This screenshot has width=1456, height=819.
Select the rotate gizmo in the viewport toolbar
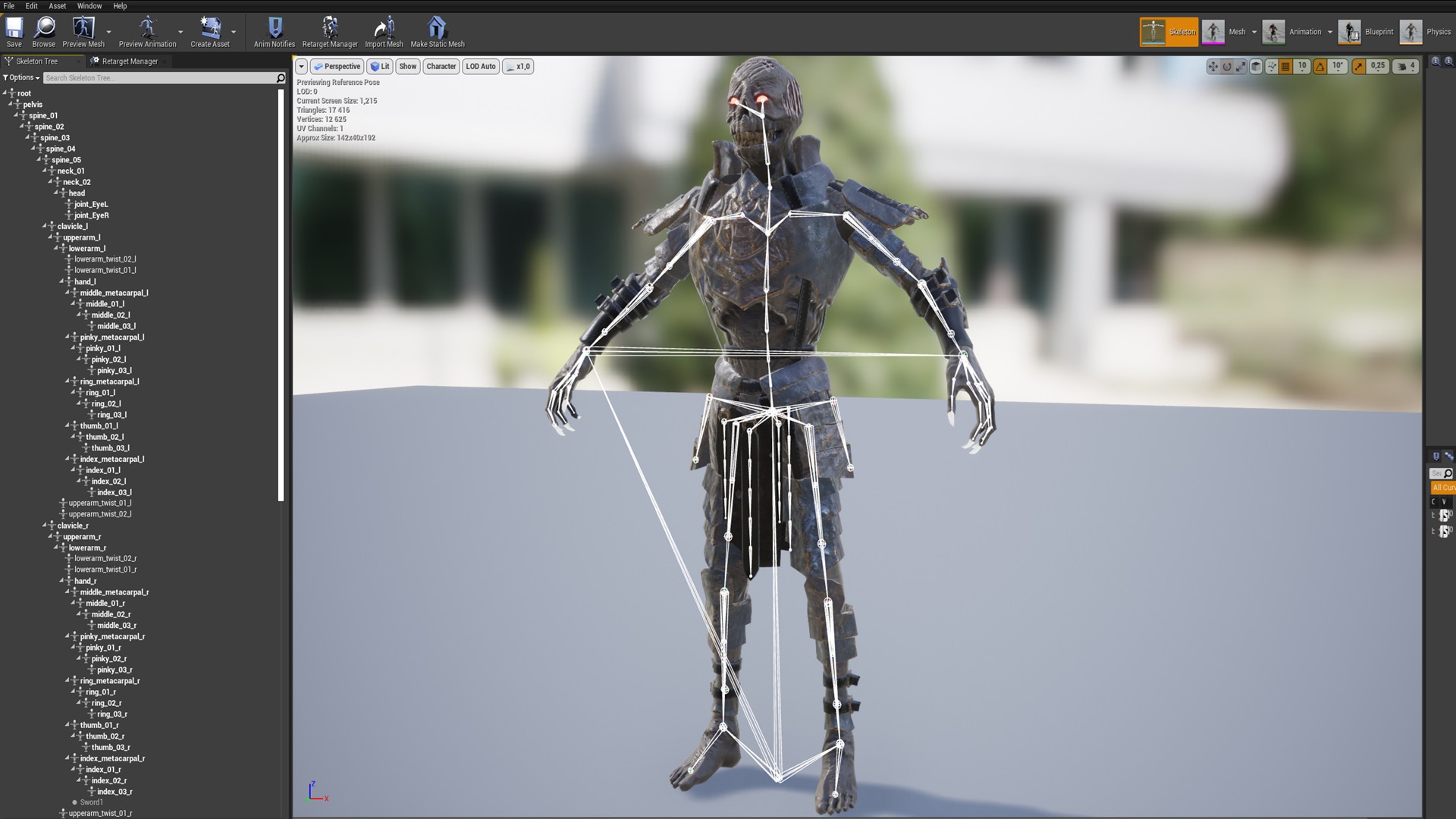pos(1226,66)
